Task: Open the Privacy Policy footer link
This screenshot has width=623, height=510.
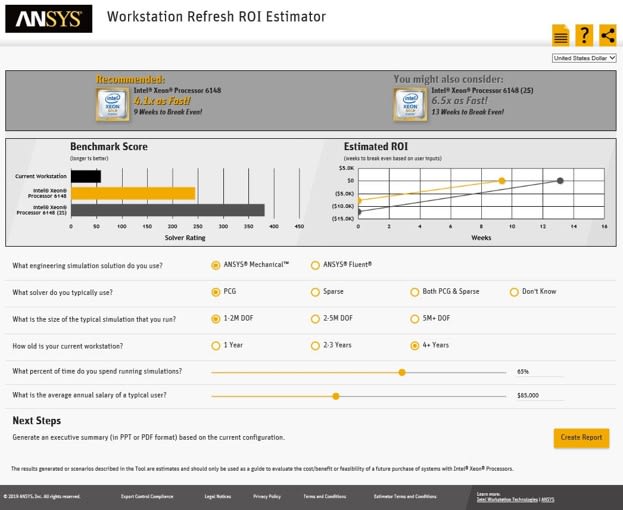Action: point(267,497)
